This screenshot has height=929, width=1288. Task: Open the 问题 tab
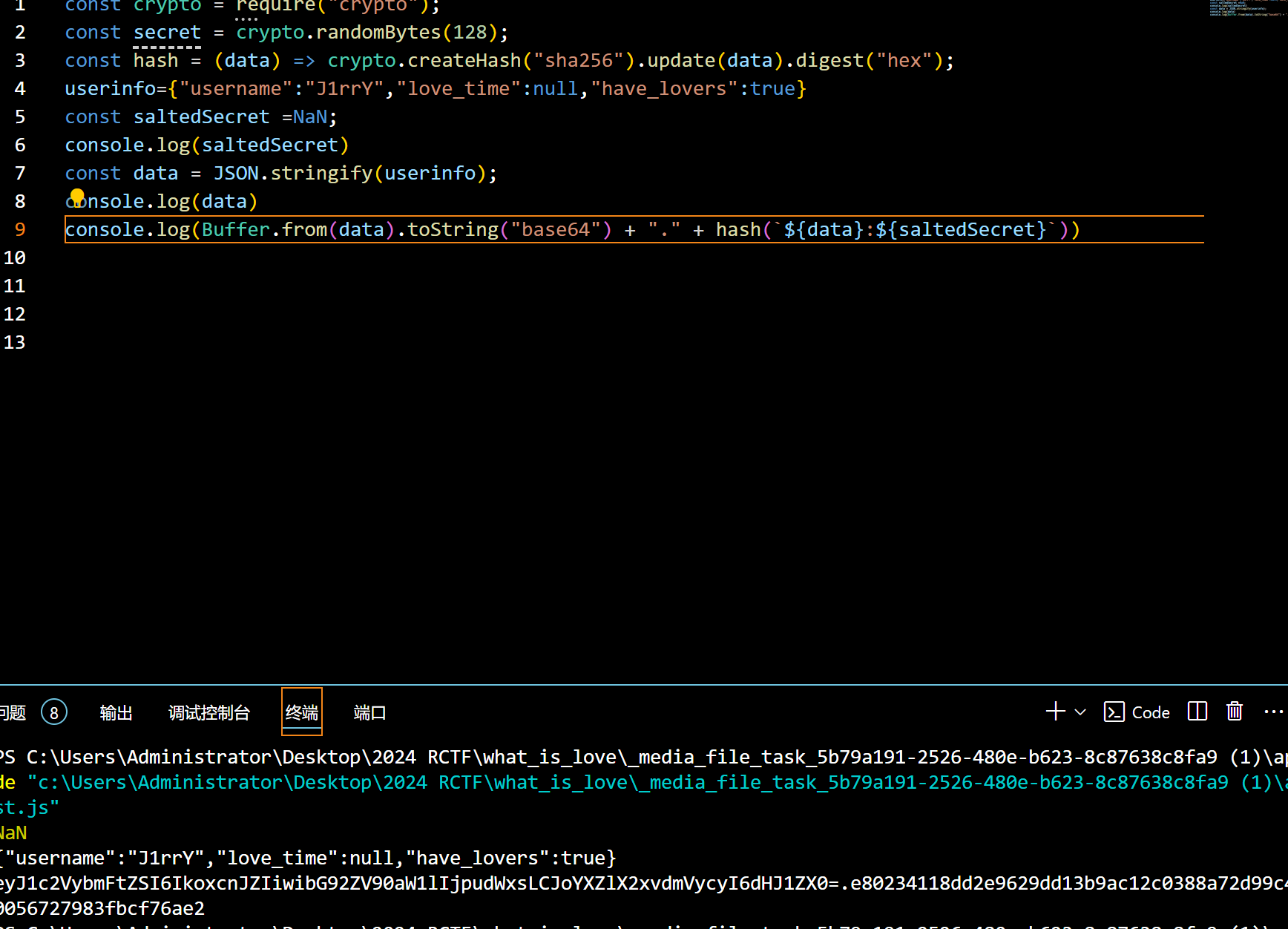point(13,712)
